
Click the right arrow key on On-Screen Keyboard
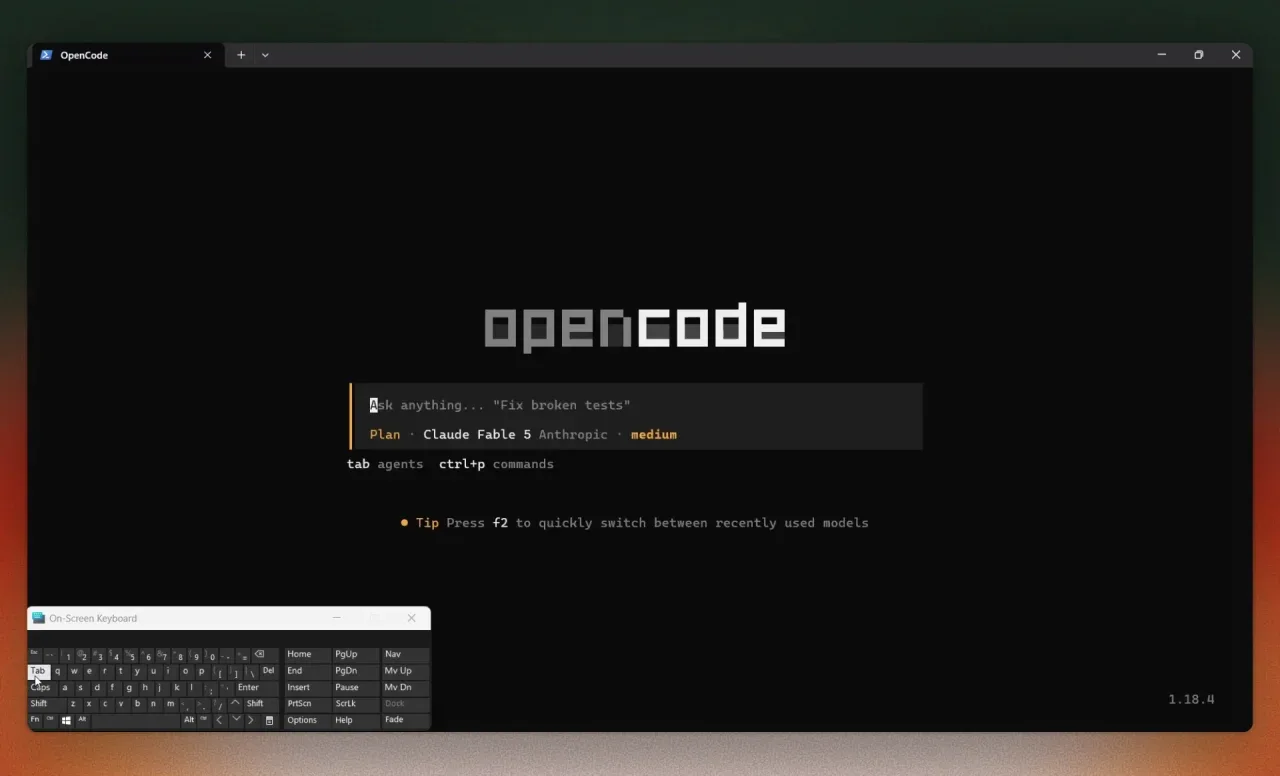point(252,720)
